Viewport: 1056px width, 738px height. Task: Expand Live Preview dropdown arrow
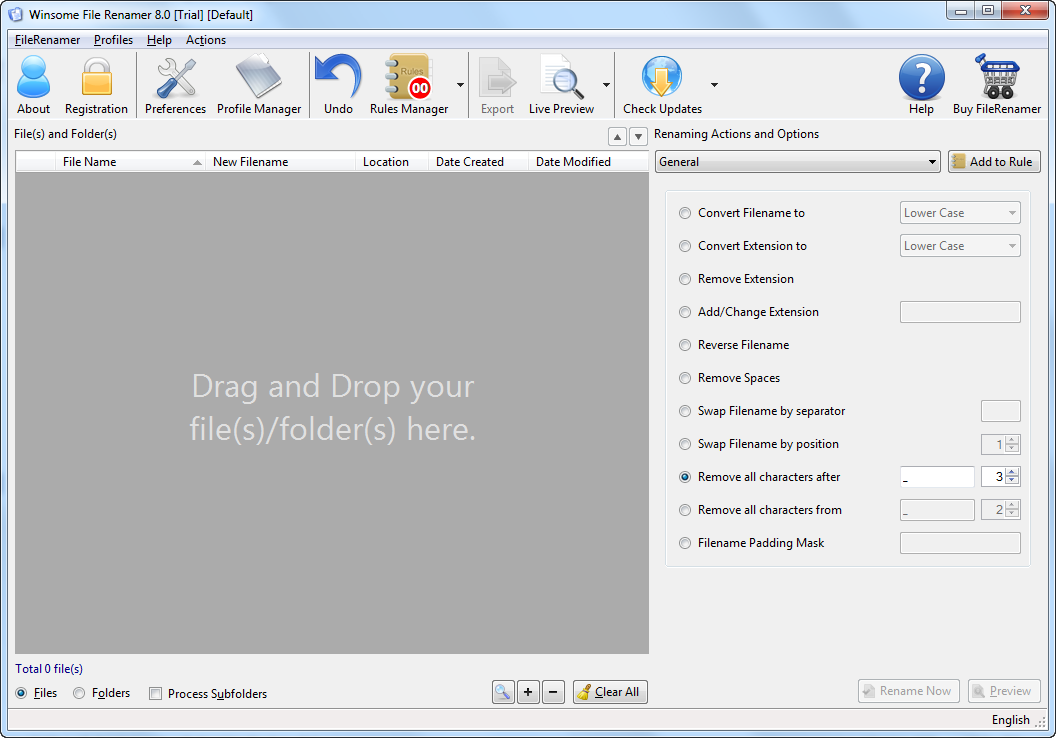[x=606, y=85]
